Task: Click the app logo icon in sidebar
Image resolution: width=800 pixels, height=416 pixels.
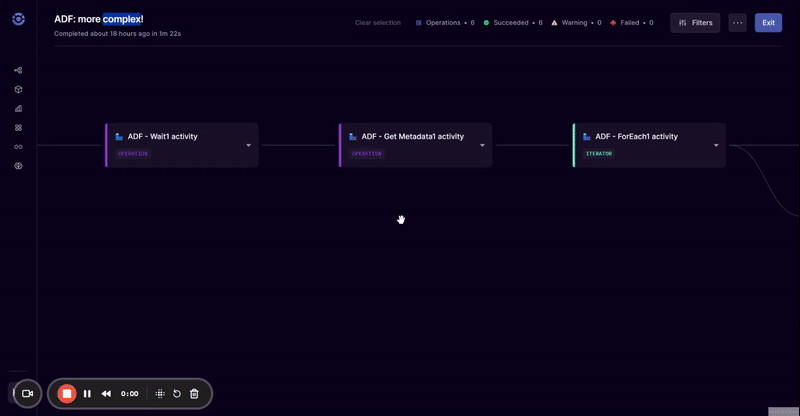Action: click(x=18, y=19)
